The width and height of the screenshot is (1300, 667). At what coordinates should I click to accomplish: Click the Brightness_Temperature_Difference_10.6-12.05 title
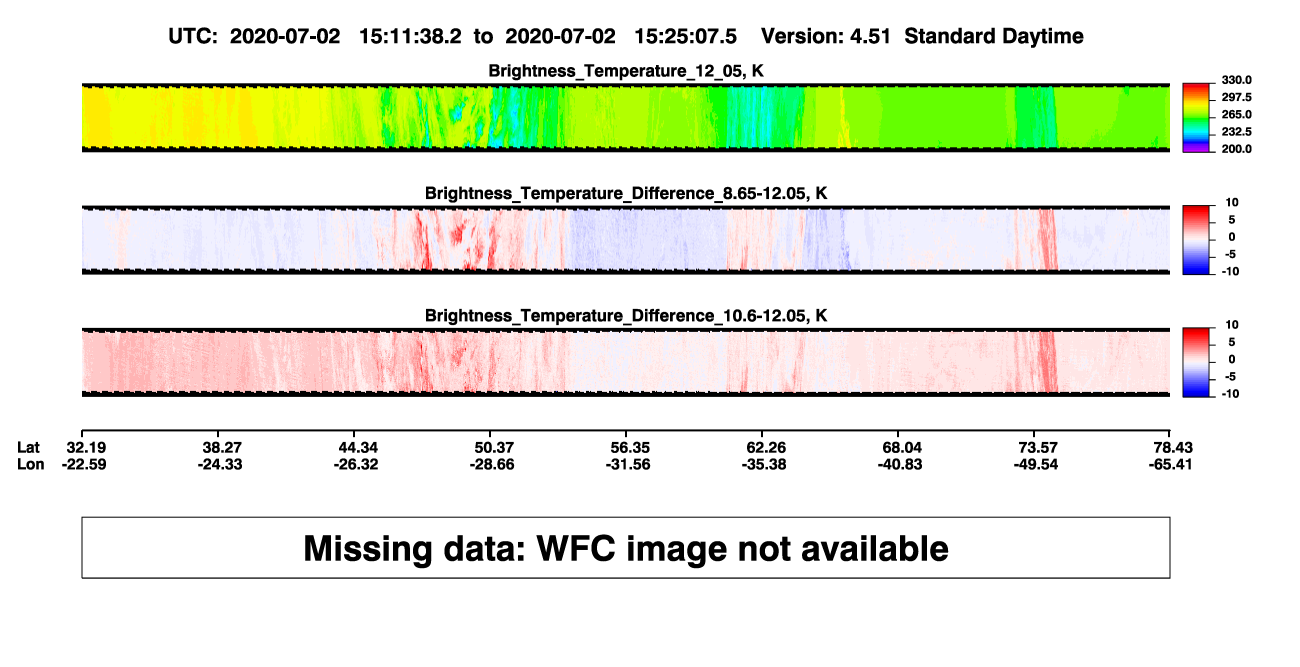pos(626,316)
